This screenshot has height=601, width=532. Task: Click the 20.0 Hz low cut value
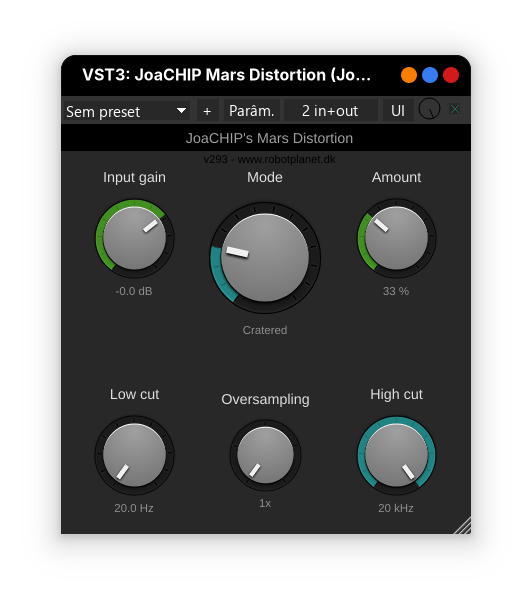tap(134, 508)
